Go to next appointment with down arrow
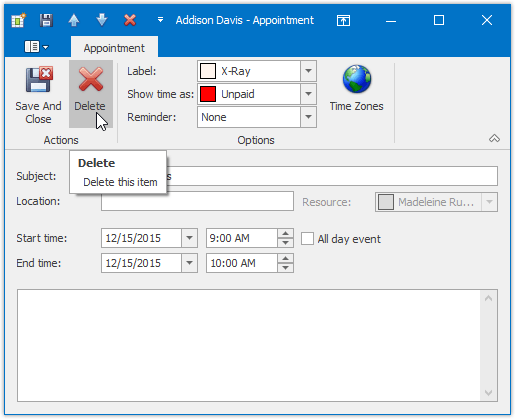Screen dimensions: 515x419 [101, 20]
